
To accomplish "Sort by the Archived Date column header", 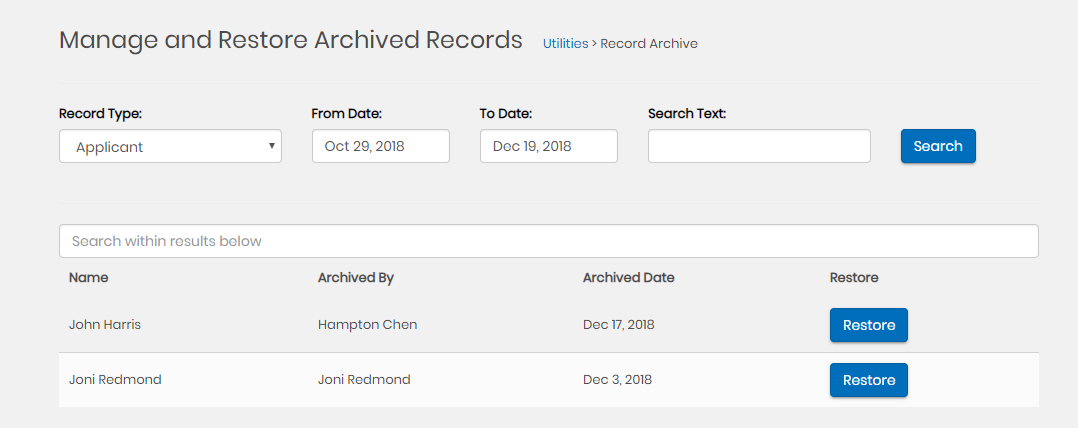I will [x=628, y=277].
